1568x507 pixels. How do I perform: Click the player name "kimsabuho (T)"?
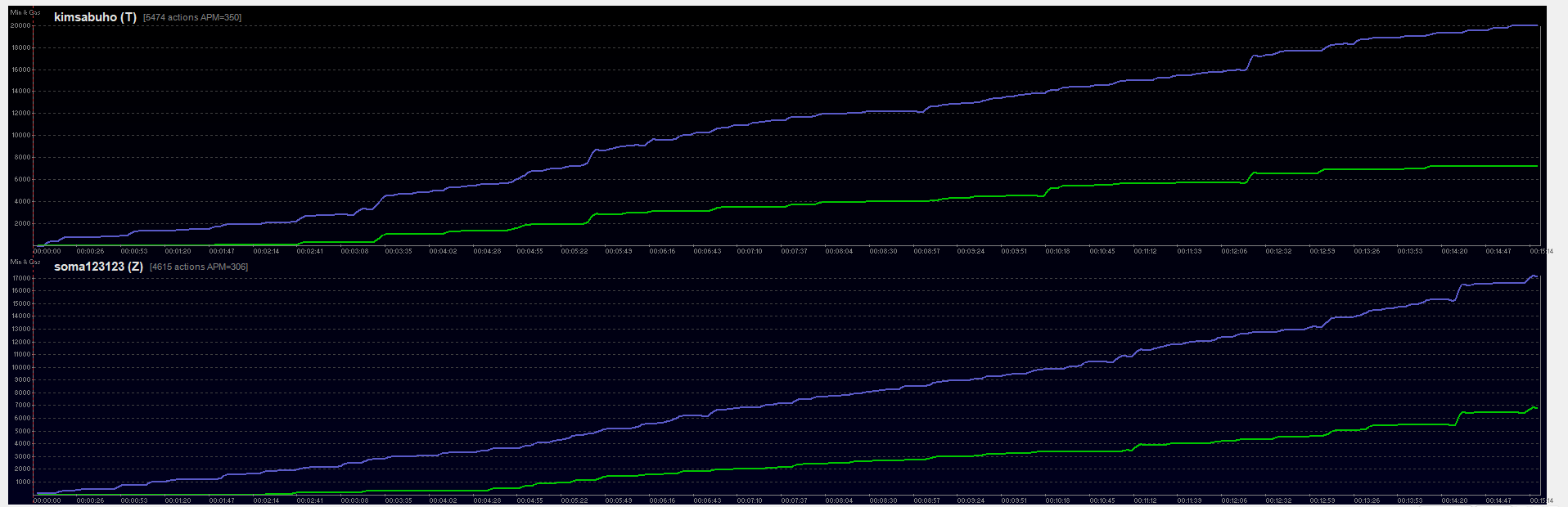coord(95,17)
